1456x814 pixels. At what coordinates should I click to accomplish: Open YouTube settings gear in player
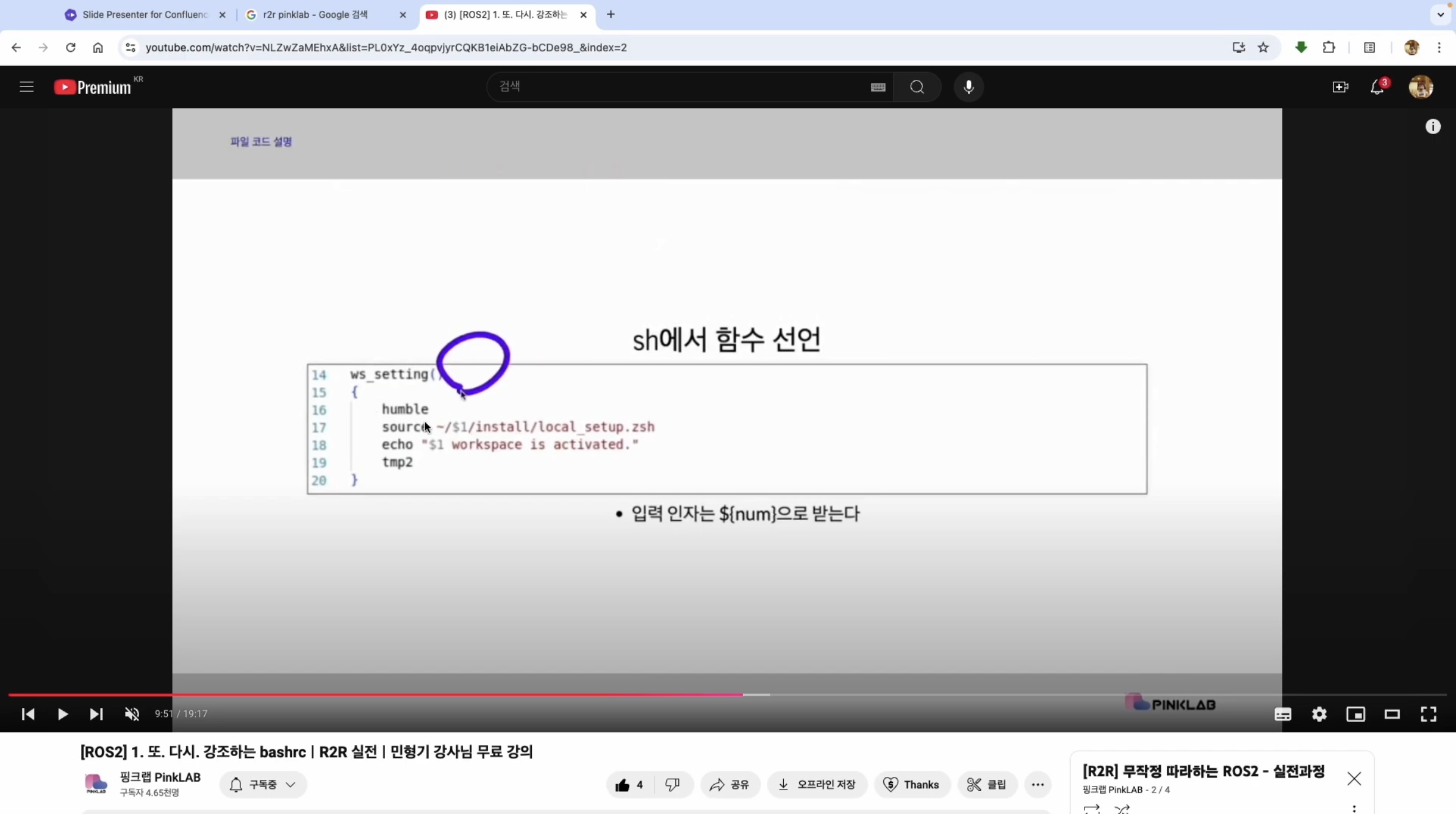point(1319,714)
